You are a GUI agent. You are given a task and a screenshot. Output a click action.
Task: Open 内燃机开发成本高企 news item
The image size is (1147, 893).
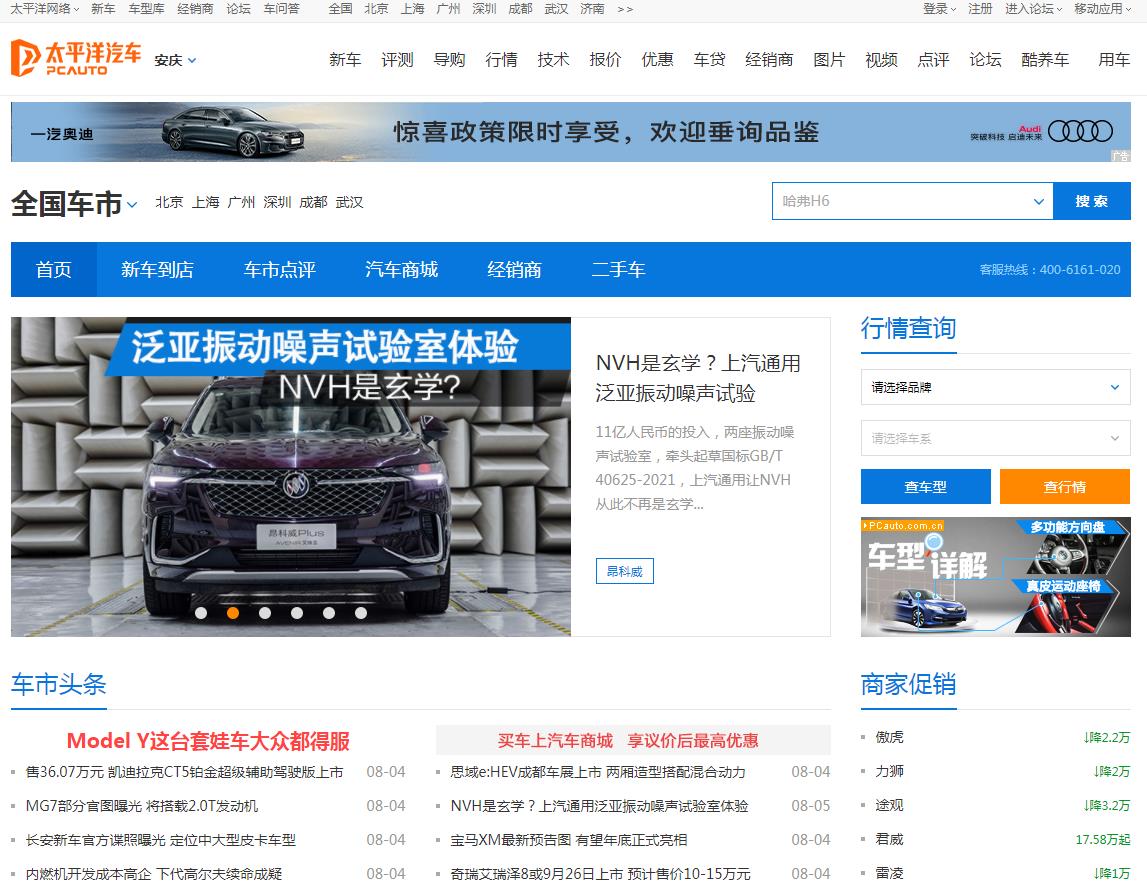pos(154,873)
